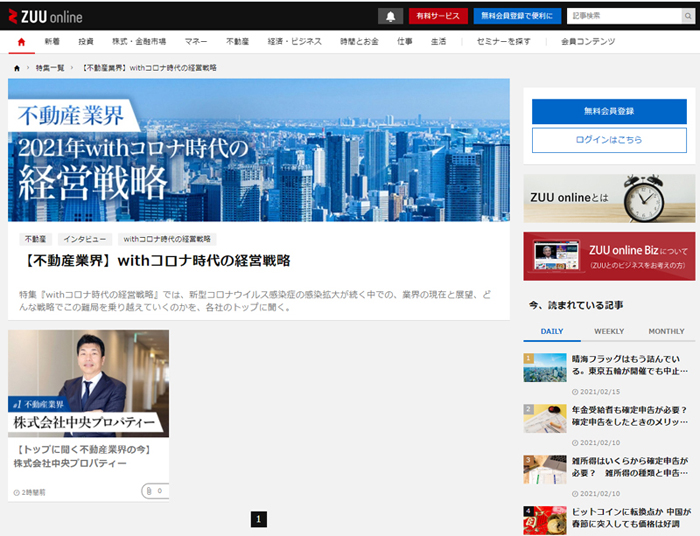Open the 投資 menu item
The image size is (700, 536).
click(x=86, y=42)
